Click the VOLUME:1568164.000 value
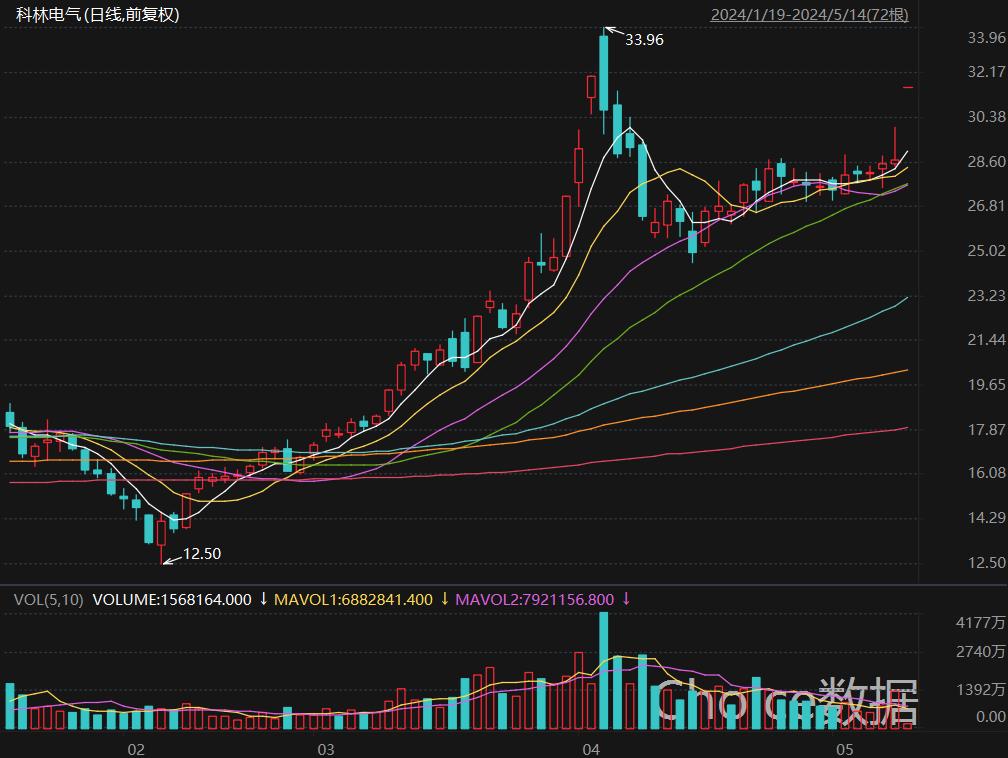 click(x=172, y=600)
